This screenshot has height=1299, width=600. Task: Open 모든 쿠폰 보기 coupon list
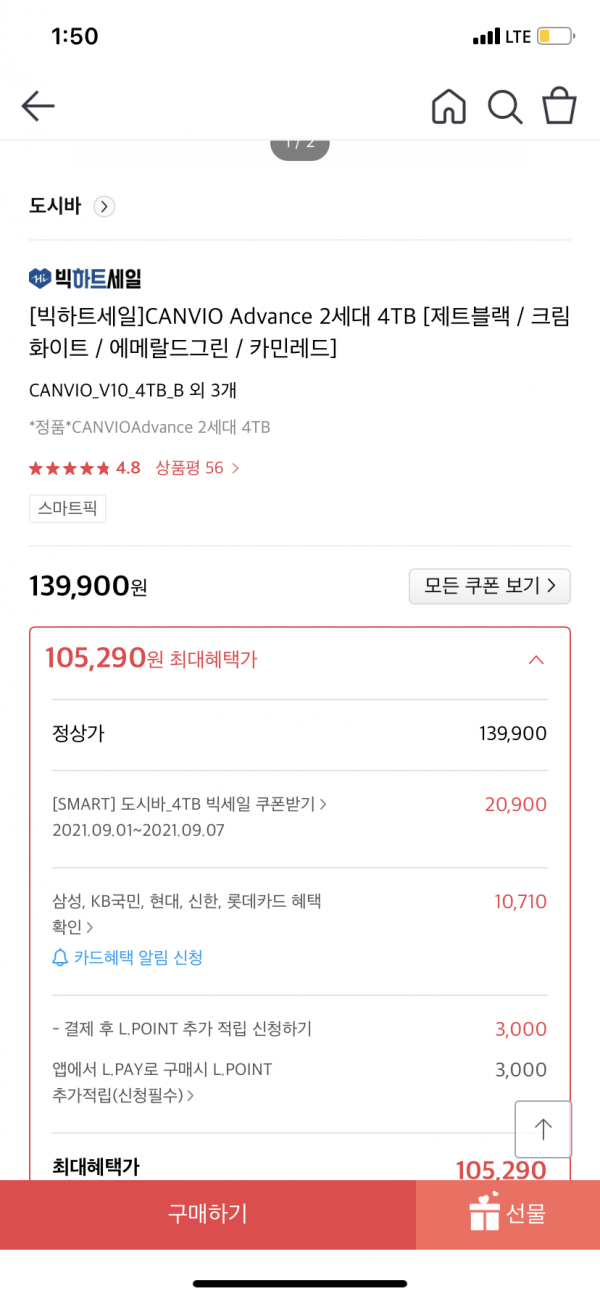(x=490, y=586)
